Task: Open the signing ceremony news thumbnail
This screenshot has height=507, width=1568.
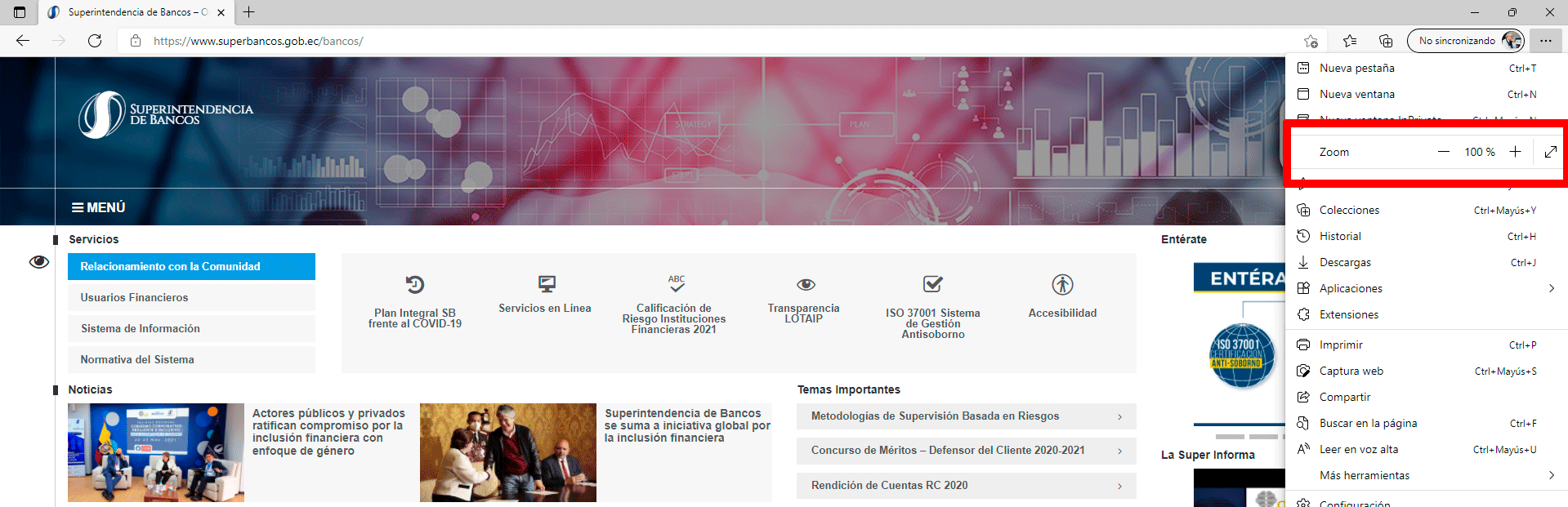Action: (x=508, y=452)
